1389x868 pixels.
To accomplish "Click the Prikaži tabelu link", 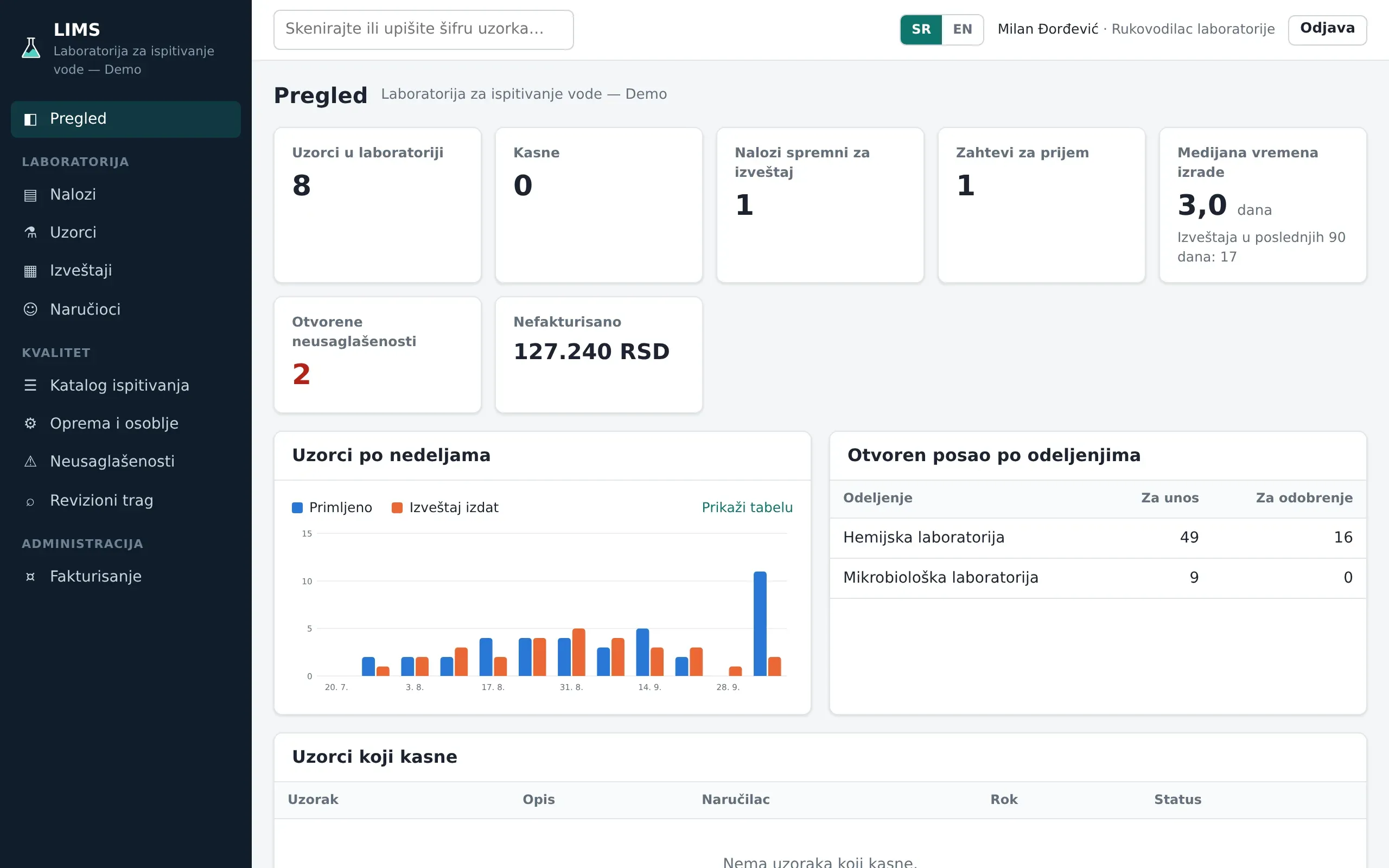I will click(x=747, y=507).
